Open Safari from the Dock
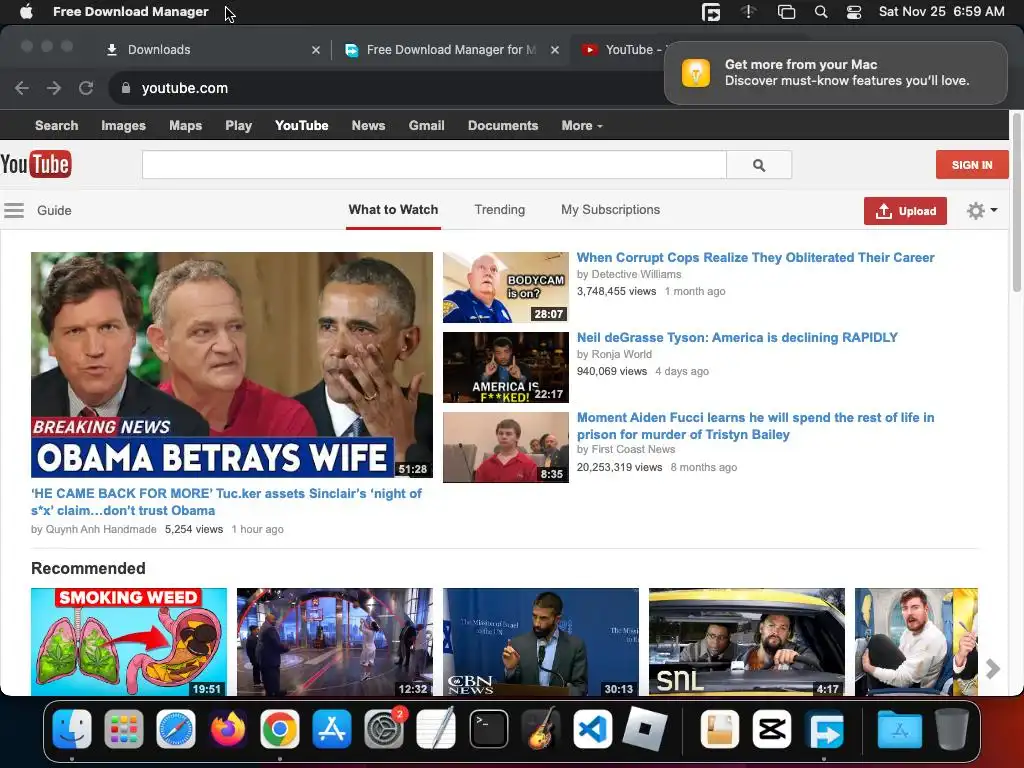 point(176,729)
